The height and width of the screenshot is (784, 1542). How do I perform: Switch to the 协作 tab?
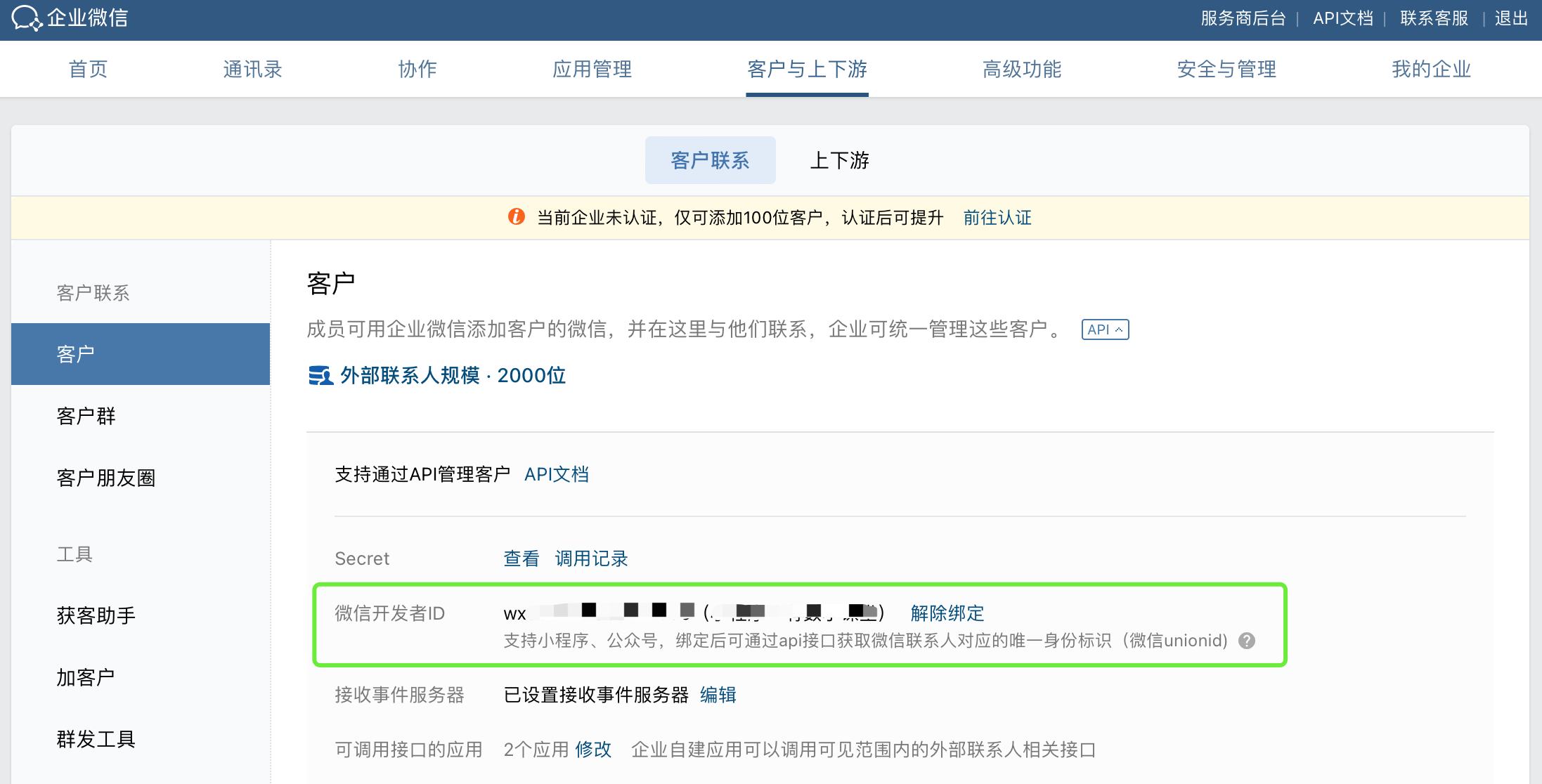[417, 69]
